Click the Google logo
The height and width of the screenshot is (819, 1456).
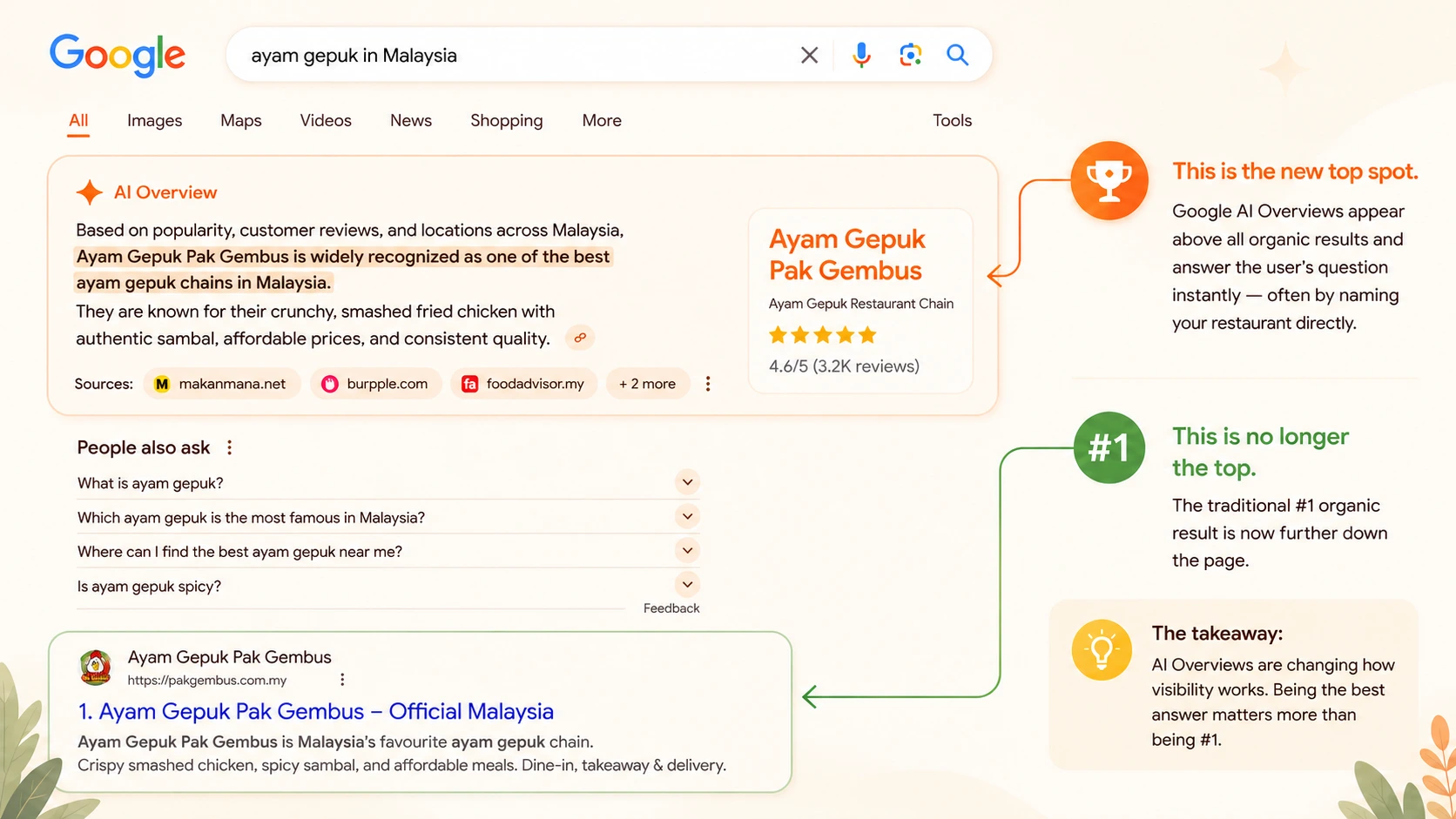pyautogui.click(x=118, y=55)
